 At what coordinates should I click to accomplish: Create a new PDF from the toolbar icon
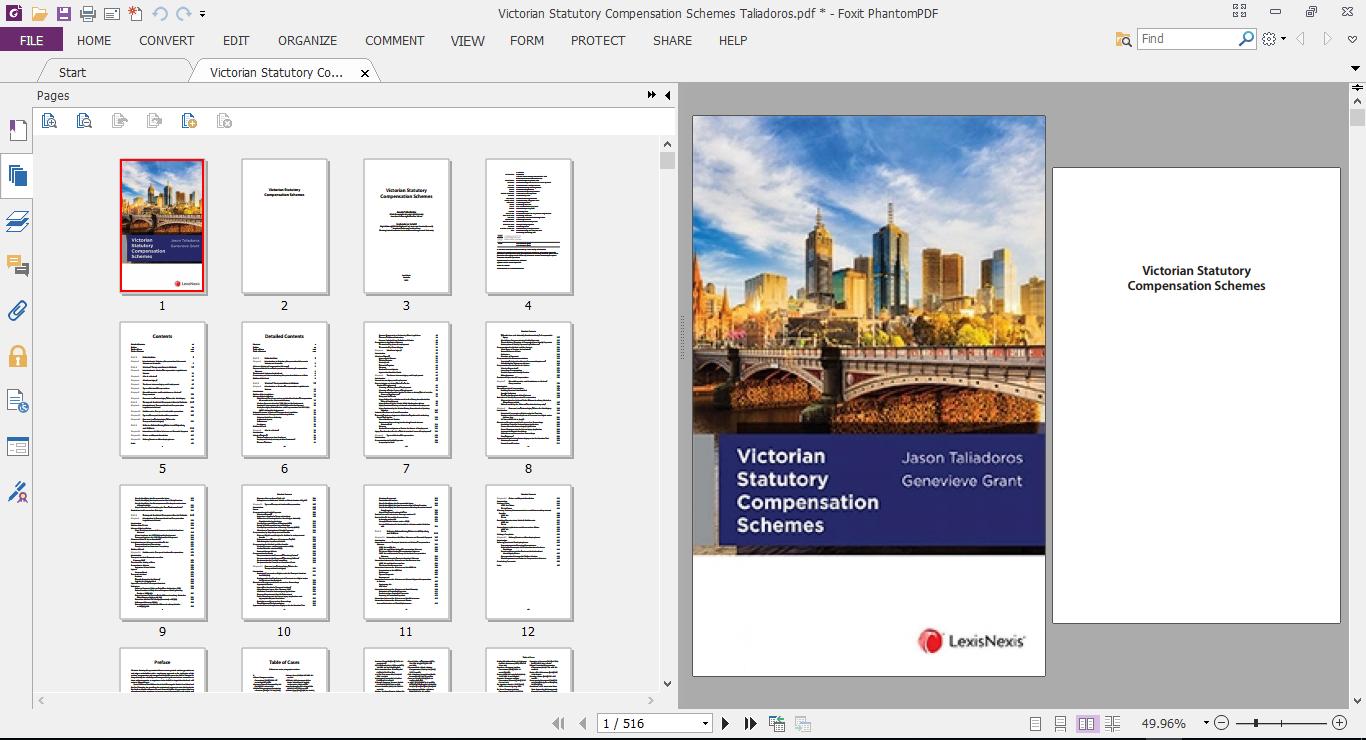click(135, 14)
